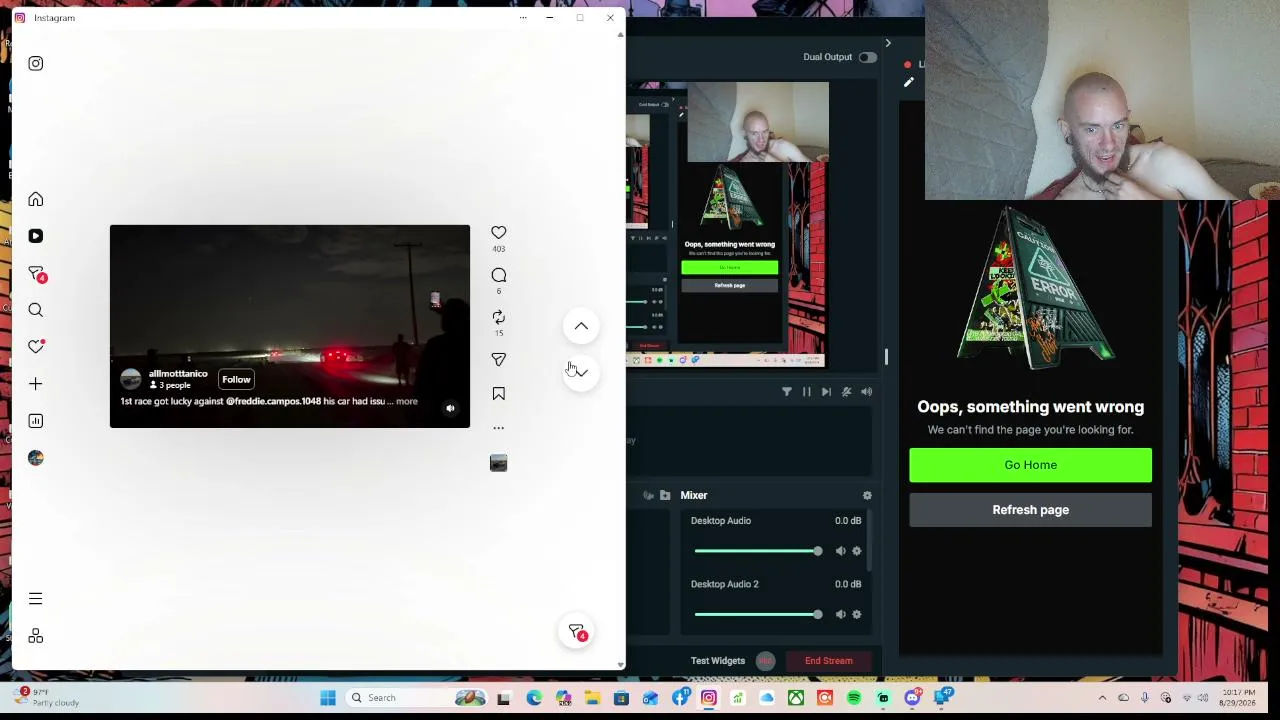Open the @freddie.campos.1048 mention
The image size is (1280, 720).
tap(273, 402)
